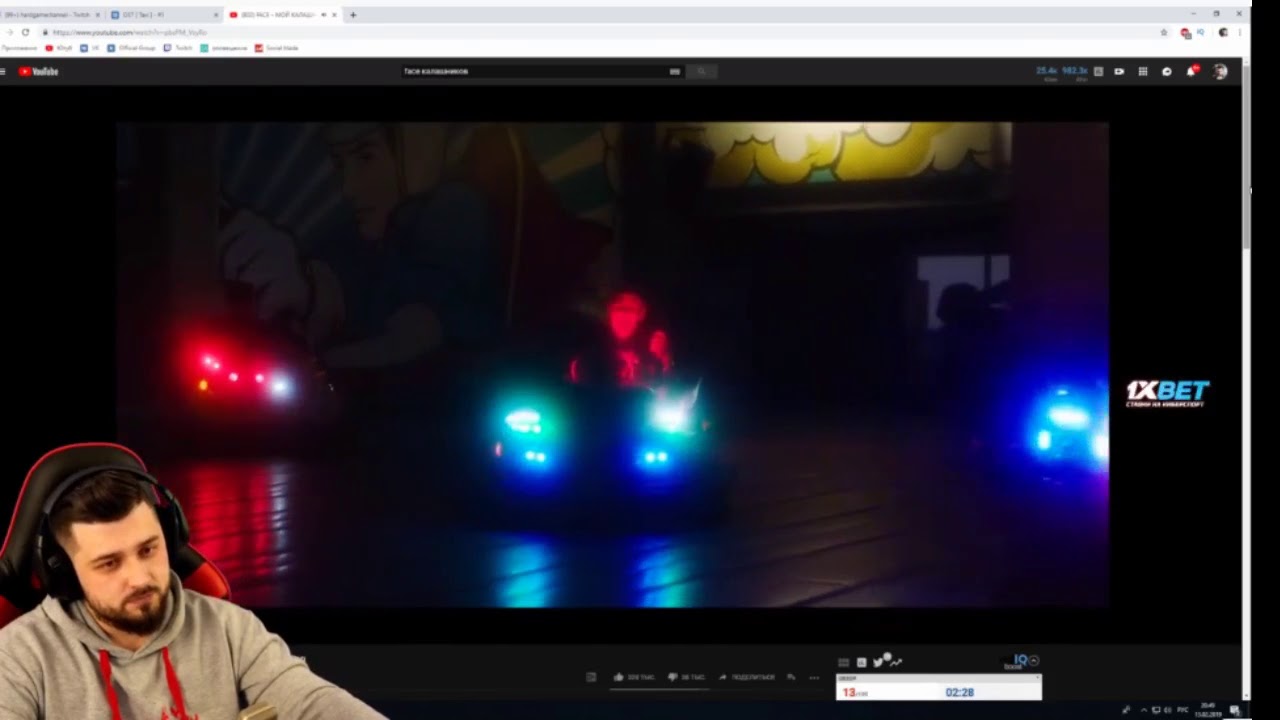Close the YouTube browser tab
The image size is (1280, 720).
pyautogui.click(x=334, y=15)
